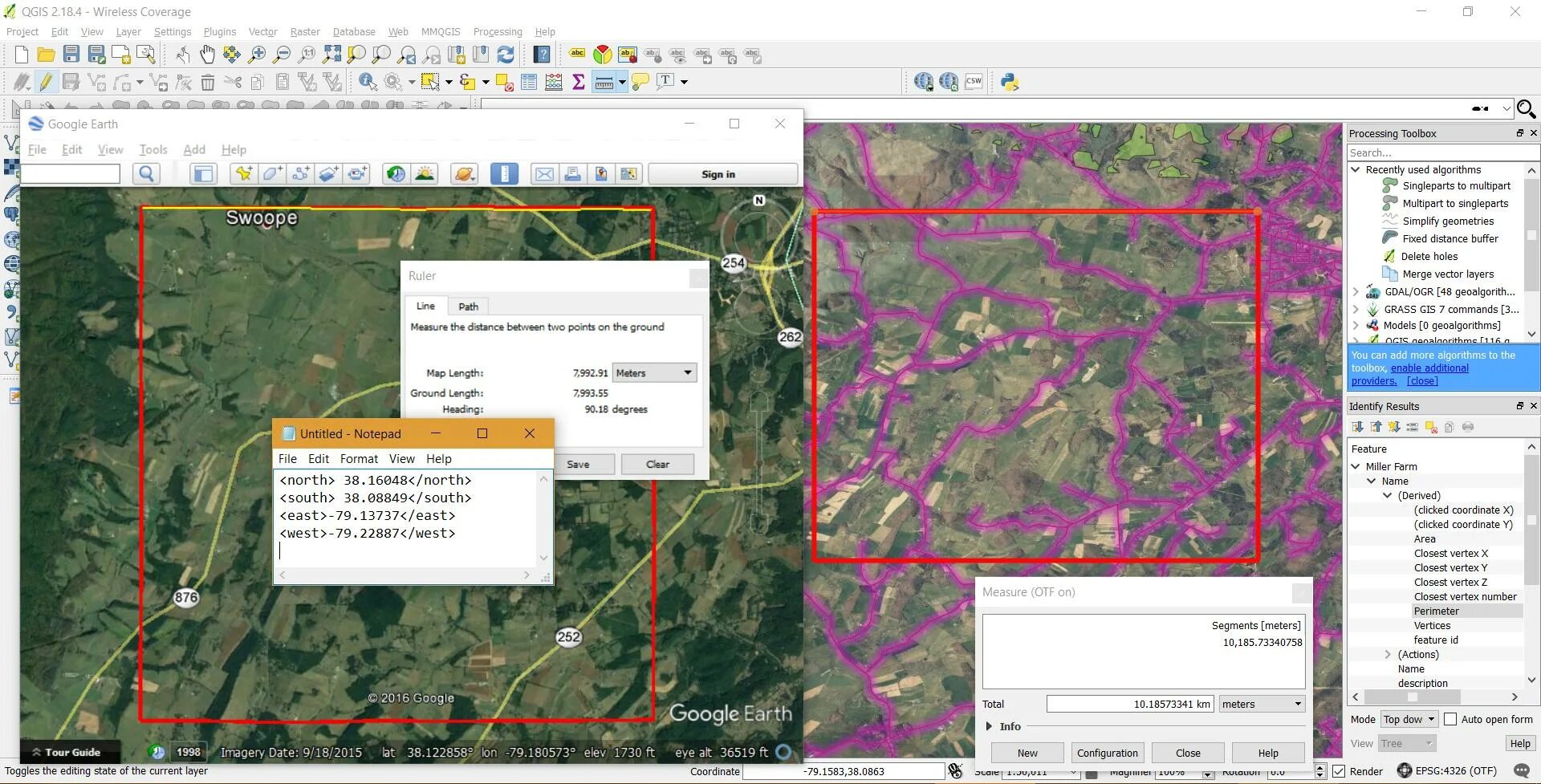Open the messages log speech bubble

[1521, 771]
